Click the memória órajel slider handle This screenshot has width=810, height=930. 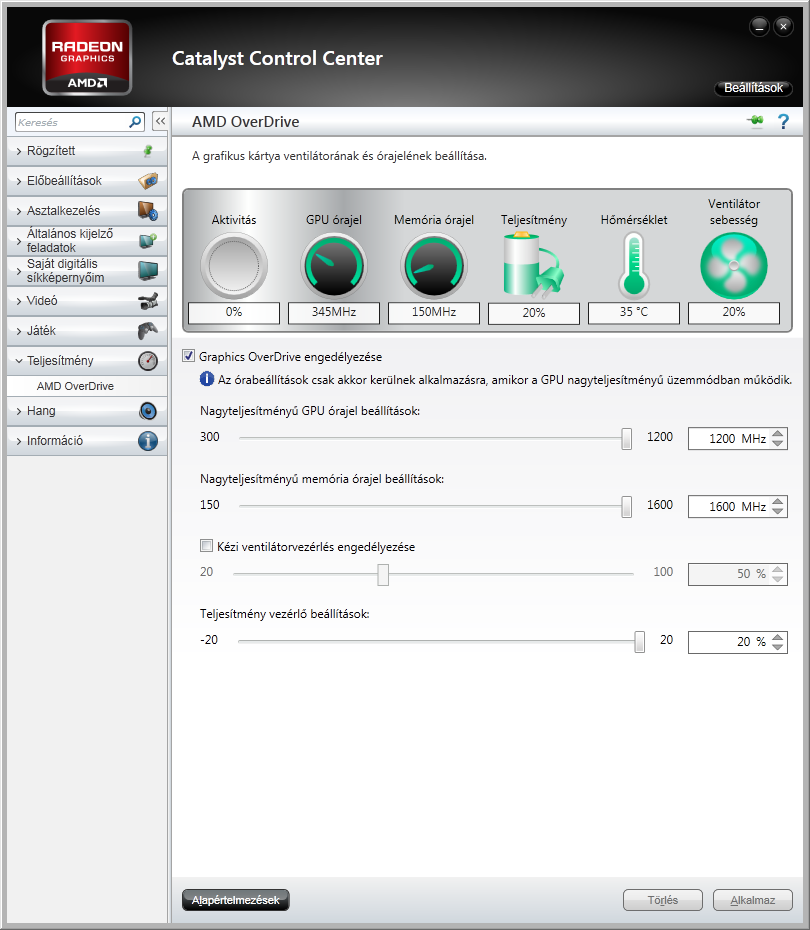click(626, 507)
